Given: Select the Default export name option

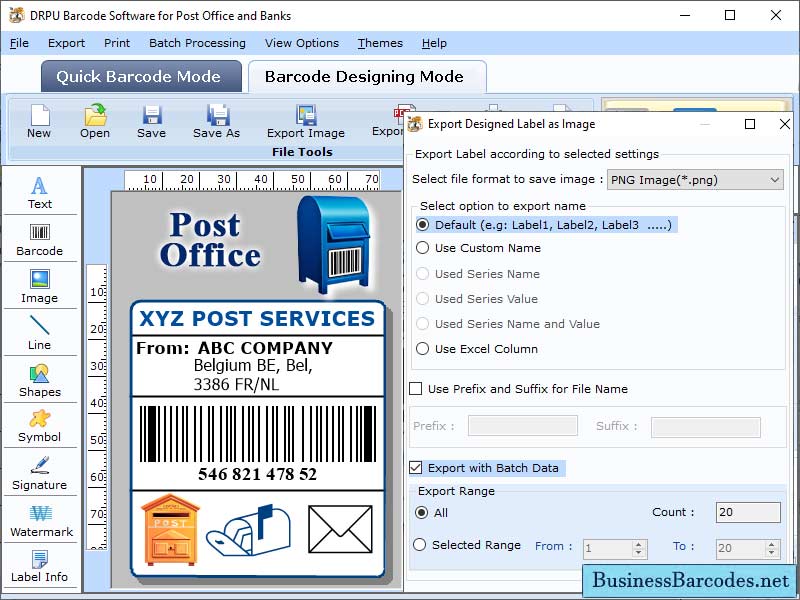Looking at the screenshot, I should tap(423, 224).
